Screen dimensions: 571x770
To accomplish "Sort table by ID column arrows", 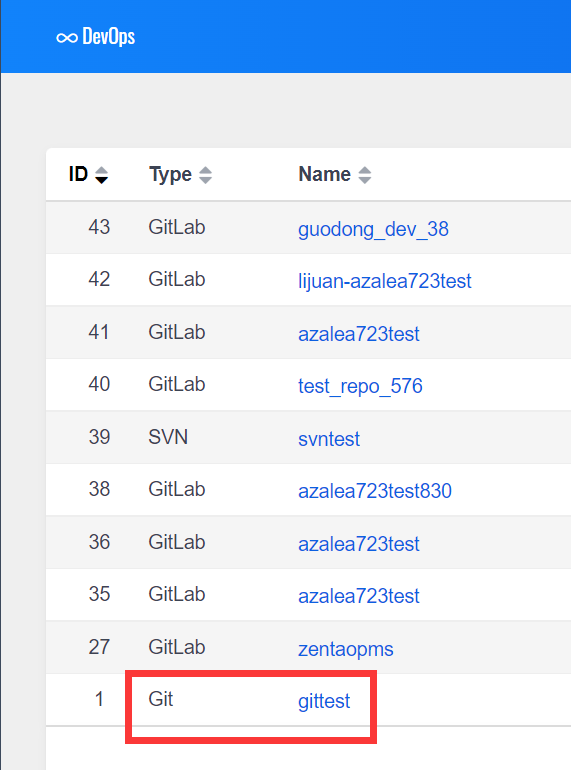I will point(102,175).
